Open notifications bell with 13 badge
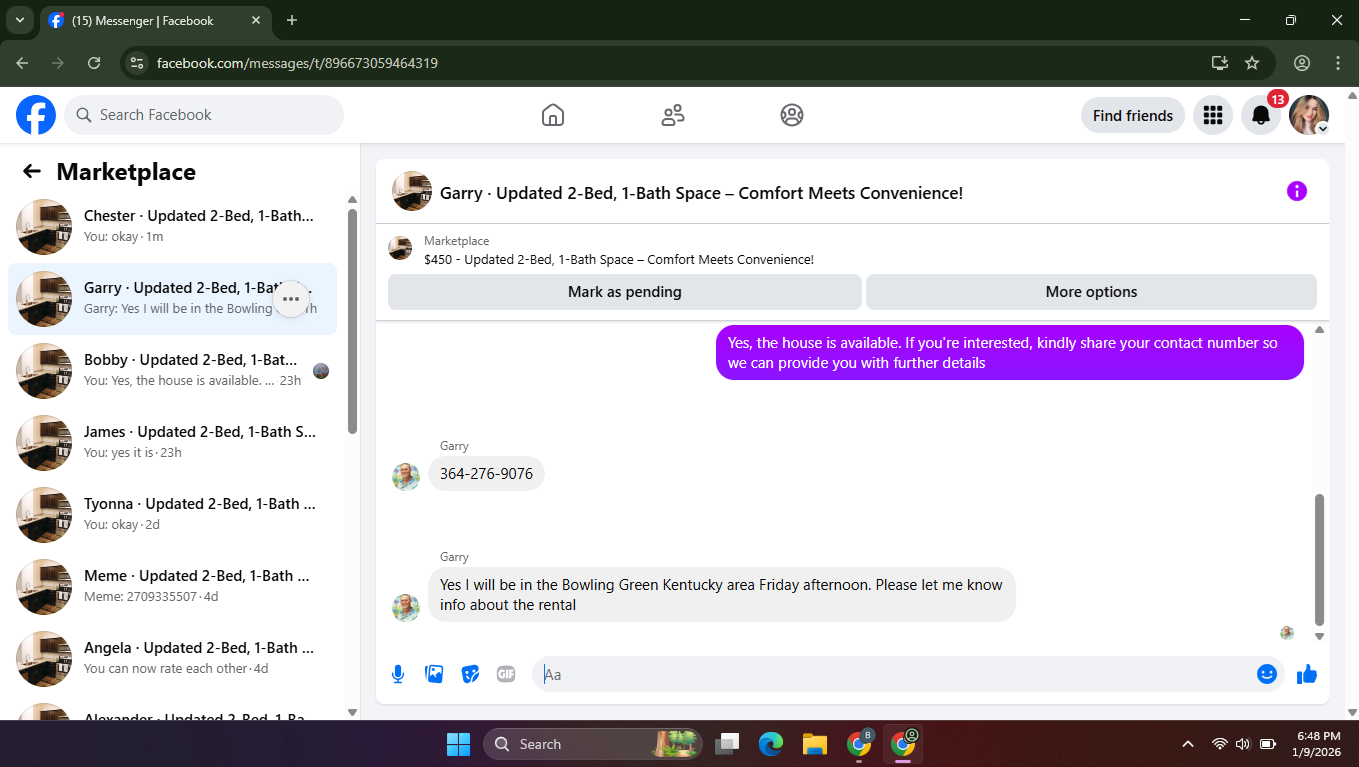The height and width of the screenshot is (767, 1359). tap(1261, 115)
